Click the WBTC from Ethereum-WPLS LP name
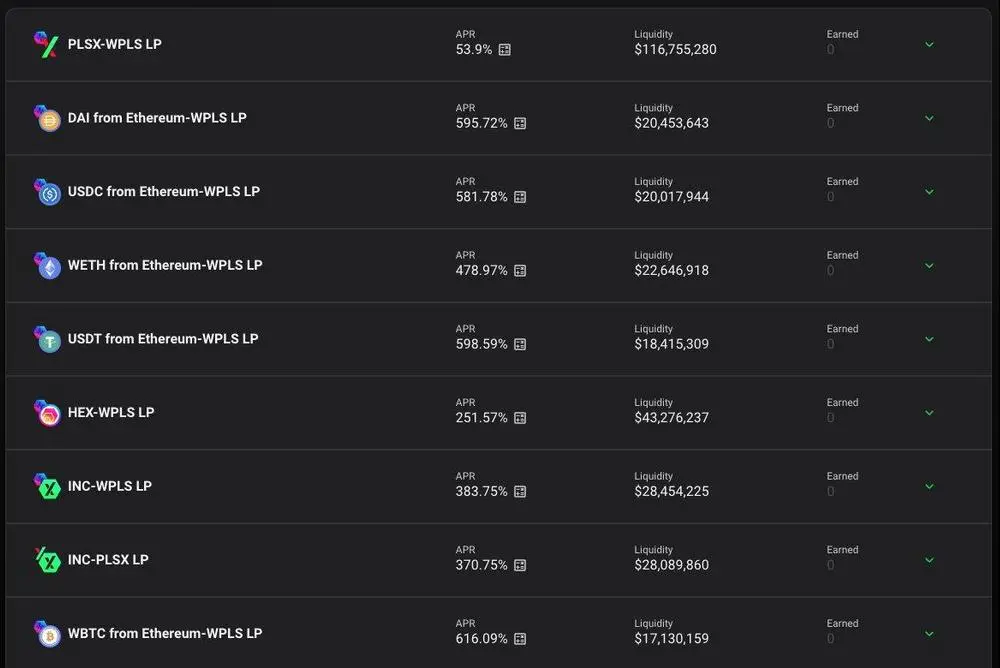 165,634
